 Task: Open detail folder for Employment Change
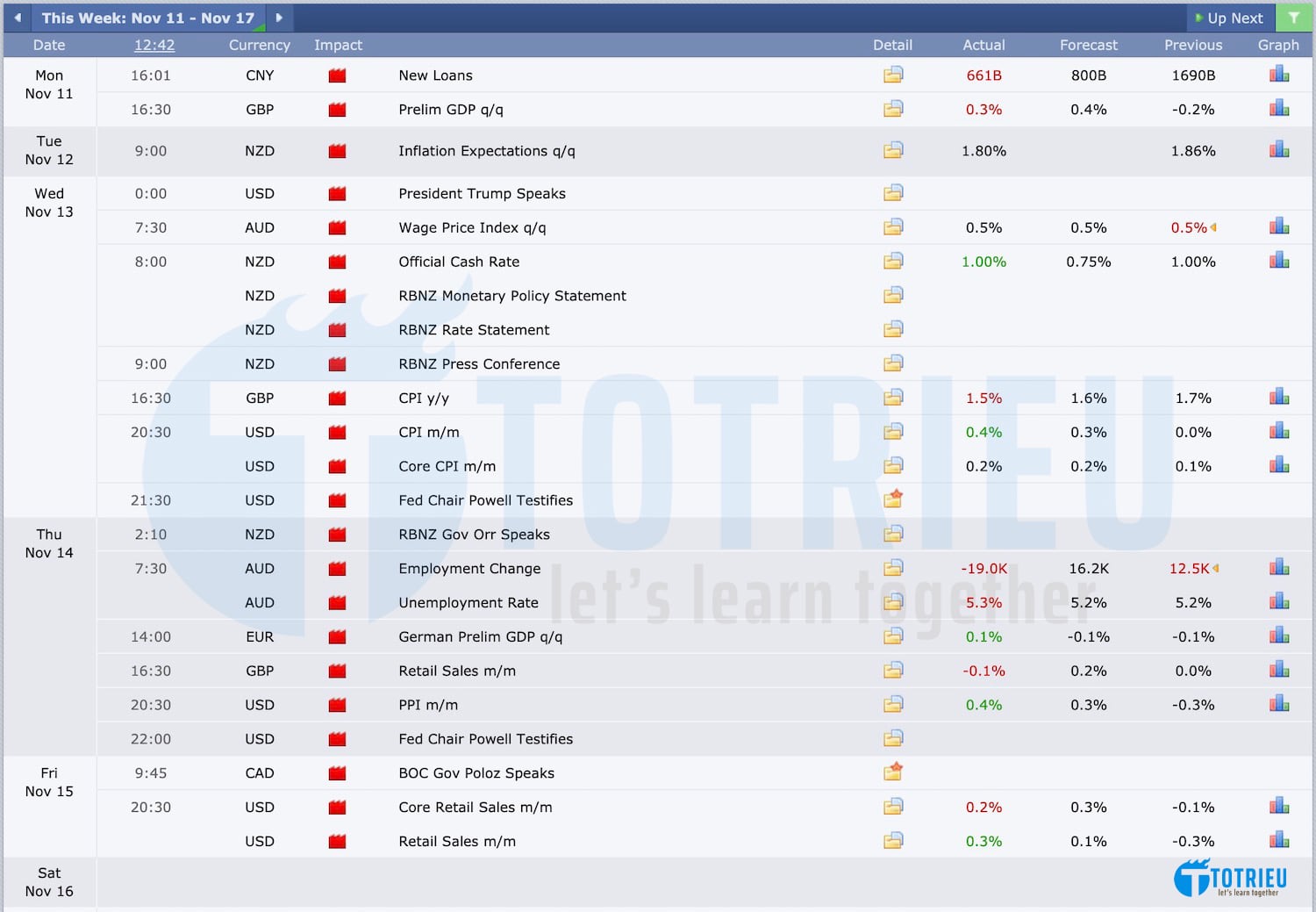tap(893, 567)
